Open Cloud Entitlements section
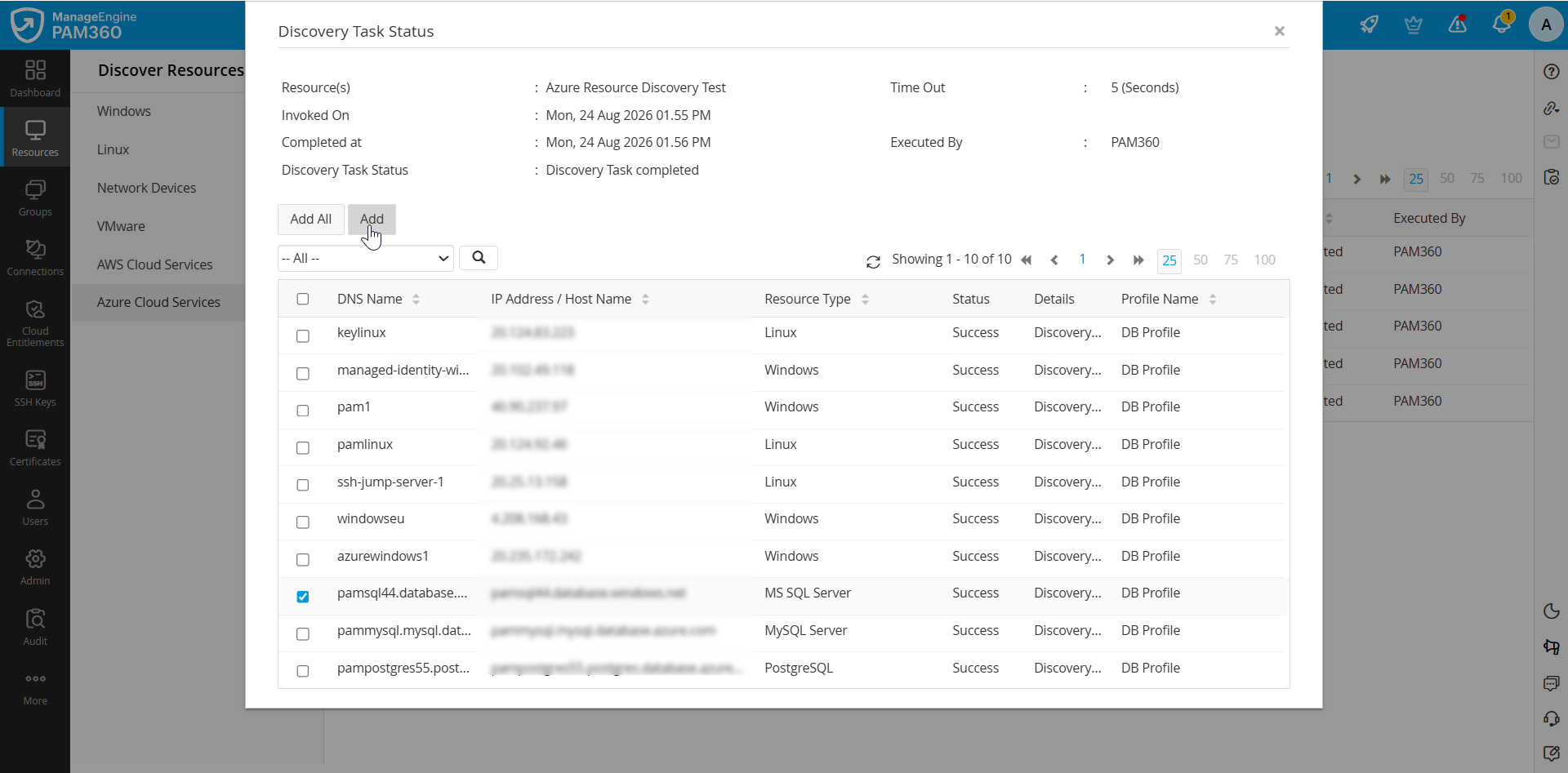Screen dimensions: 1568x773 [35, 322]
